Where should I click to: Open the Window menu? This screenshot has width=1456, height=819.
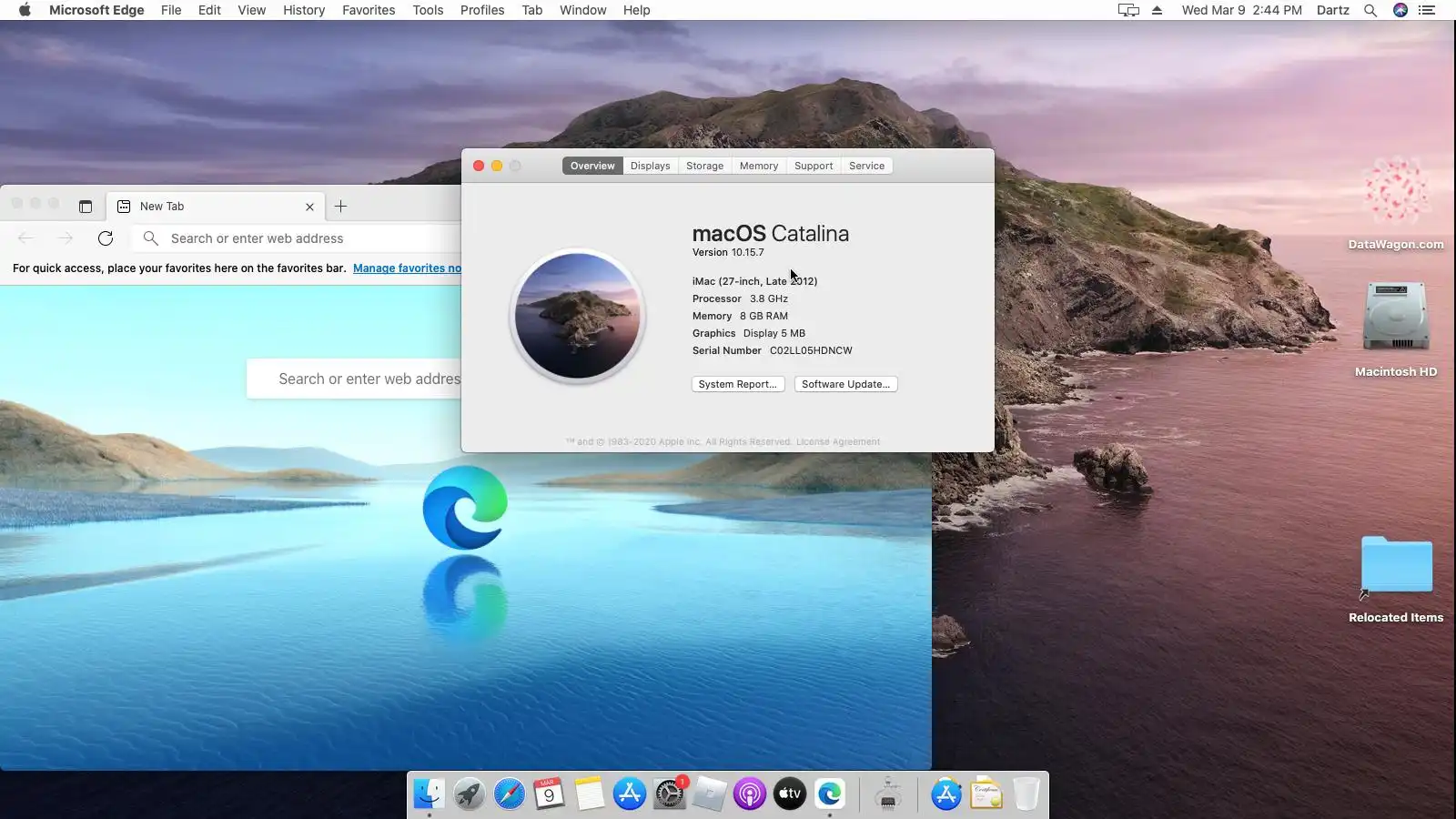pyautogui.click(x=583, y=10)
